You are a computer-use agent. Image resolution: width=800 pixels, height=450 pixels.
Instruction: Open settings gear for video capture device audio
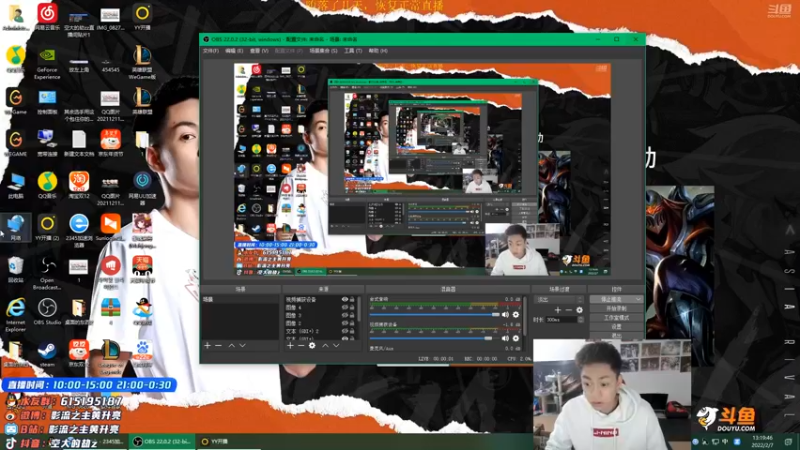516,338
